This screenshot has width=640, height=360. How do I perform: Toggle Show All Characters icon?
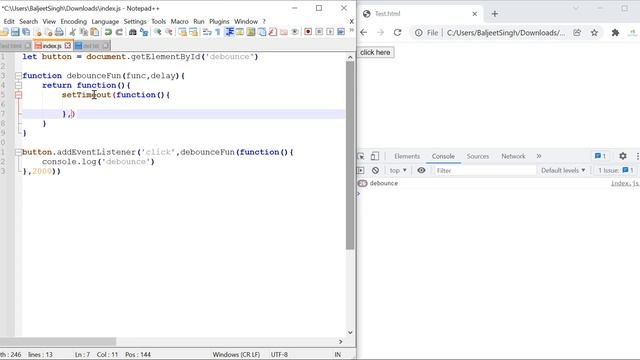pos(218,32)
